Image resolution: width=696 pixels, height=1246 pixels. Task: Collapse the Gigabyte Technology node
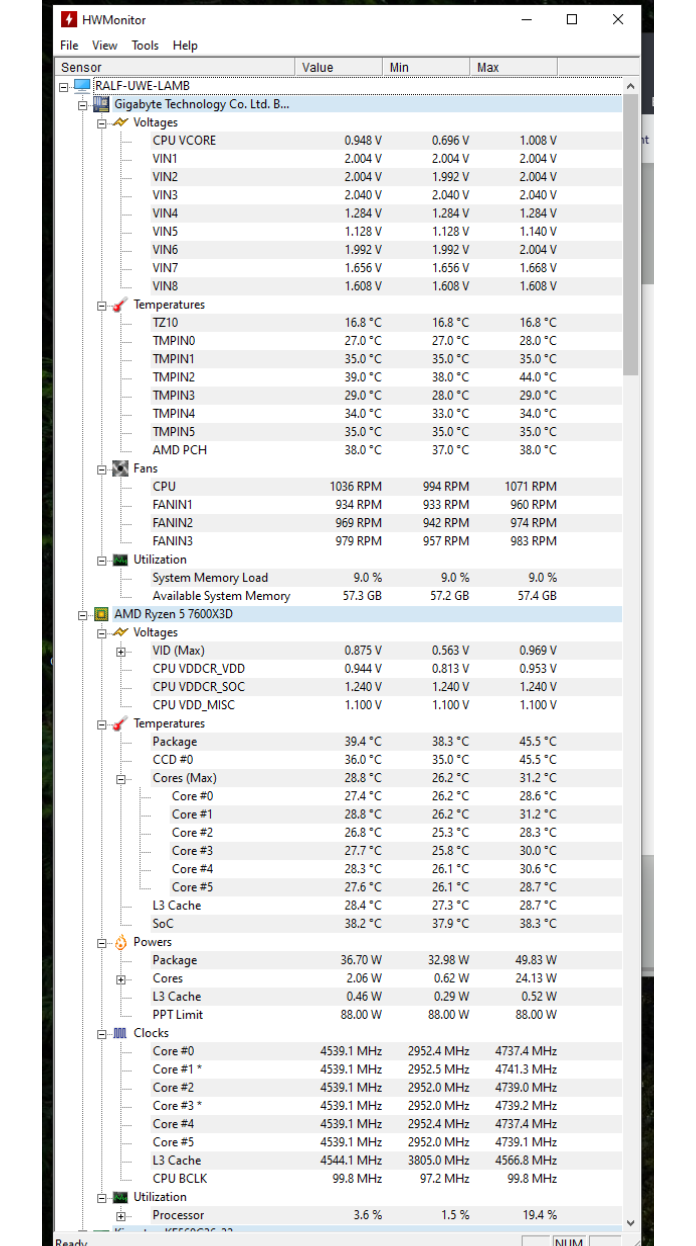click(x=83, y=104)
